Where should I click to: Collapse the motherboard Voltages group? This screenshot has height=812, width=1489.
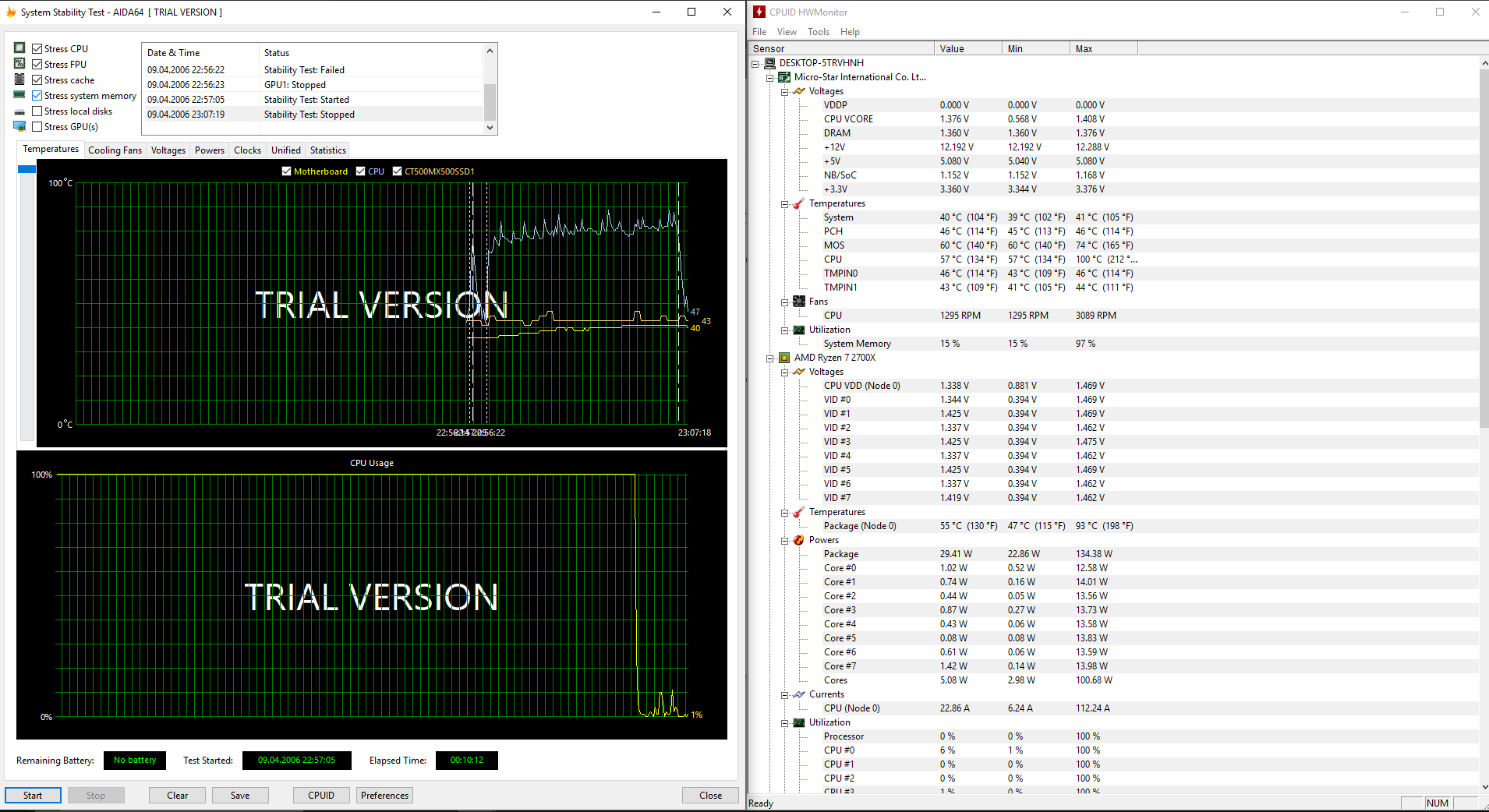click(x=784, y=91)
